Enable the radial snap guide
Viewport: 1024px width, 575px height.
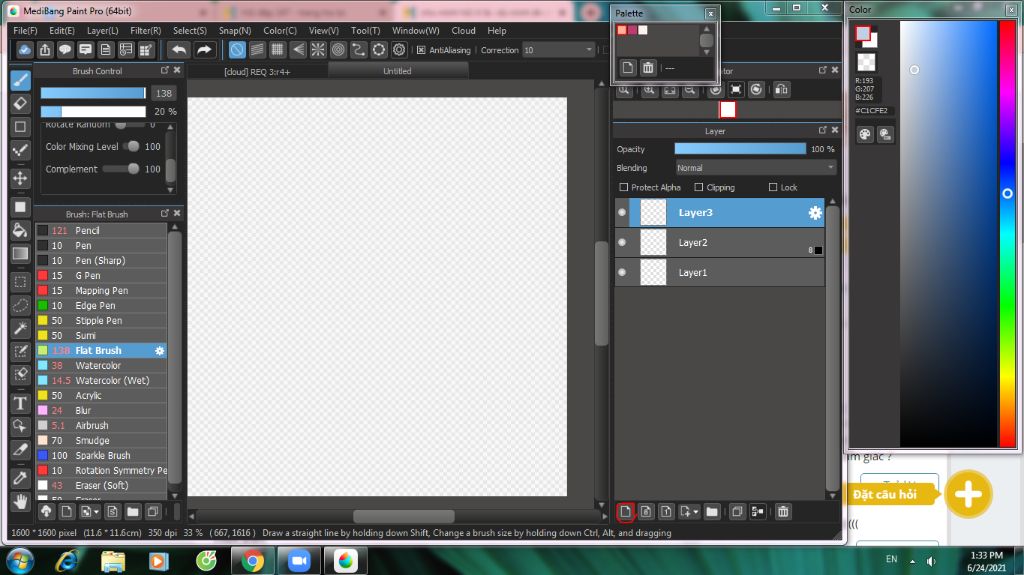pos(318,50)
